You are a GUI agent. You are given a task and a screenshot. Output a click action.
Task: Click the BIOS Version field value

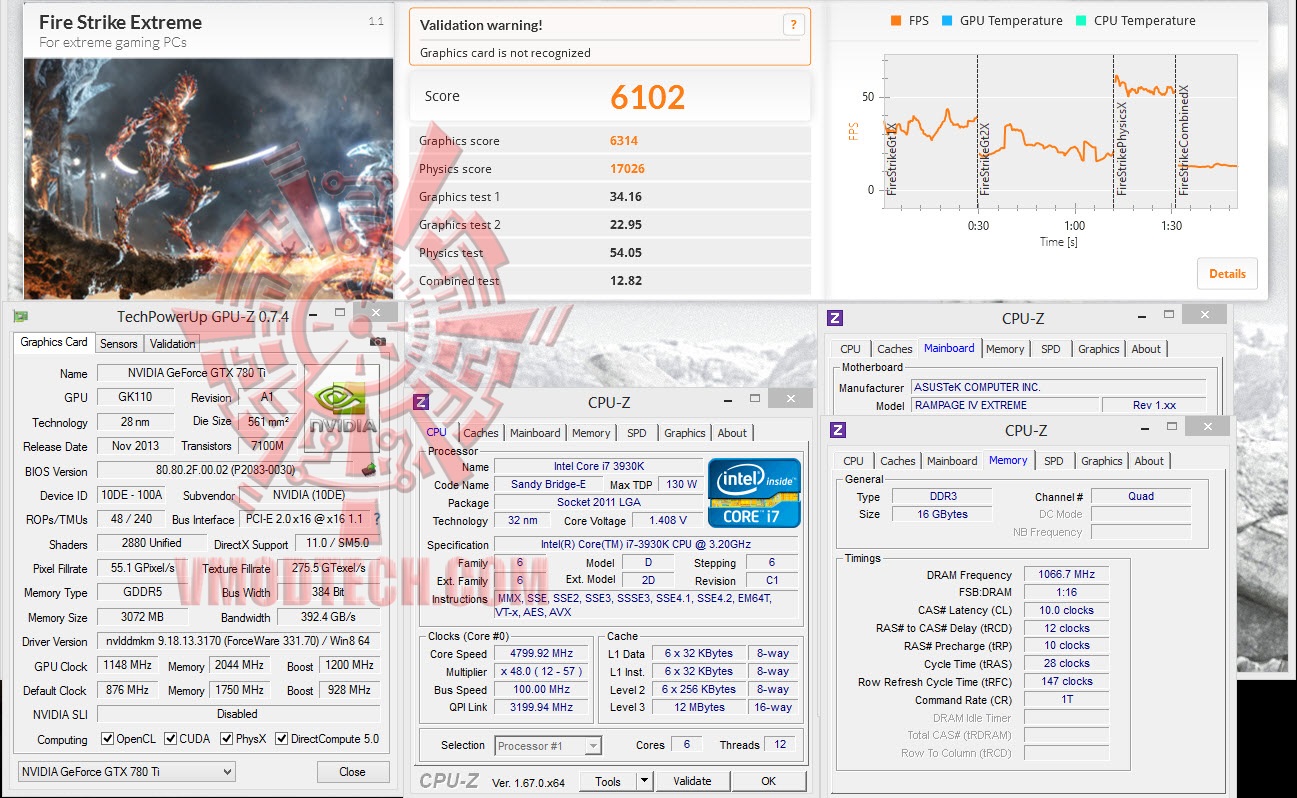point(228,471)
